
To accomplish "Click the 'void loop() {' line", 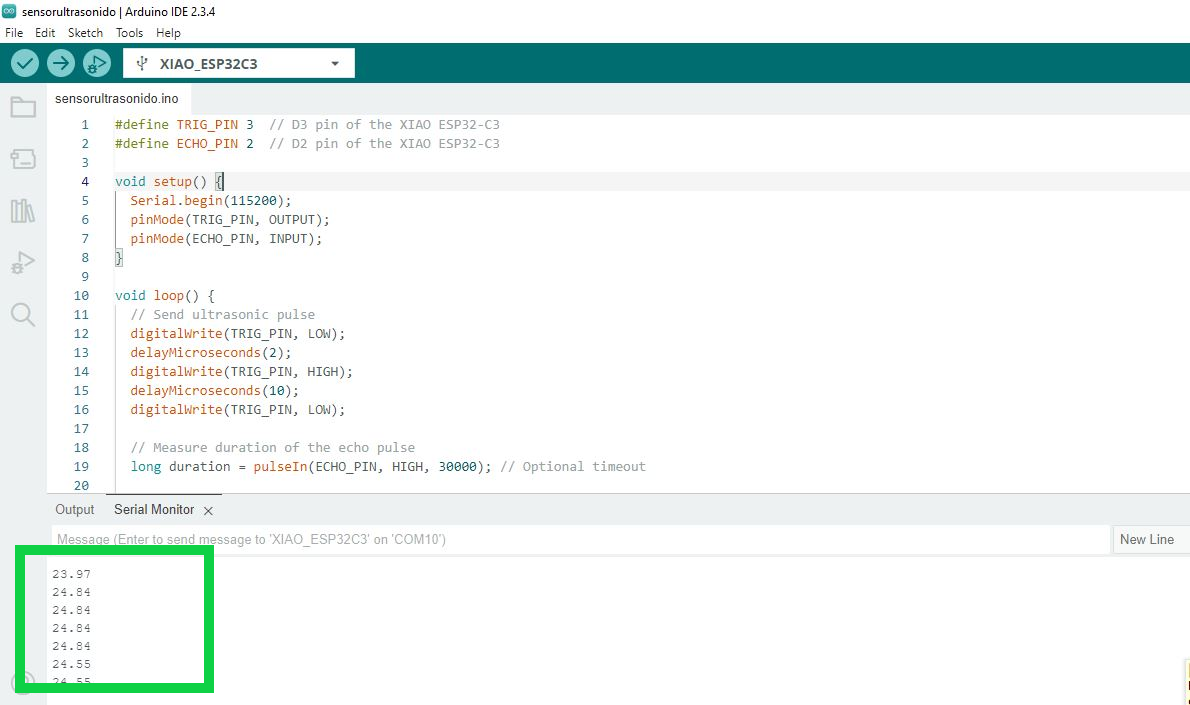I will (165, 295).
